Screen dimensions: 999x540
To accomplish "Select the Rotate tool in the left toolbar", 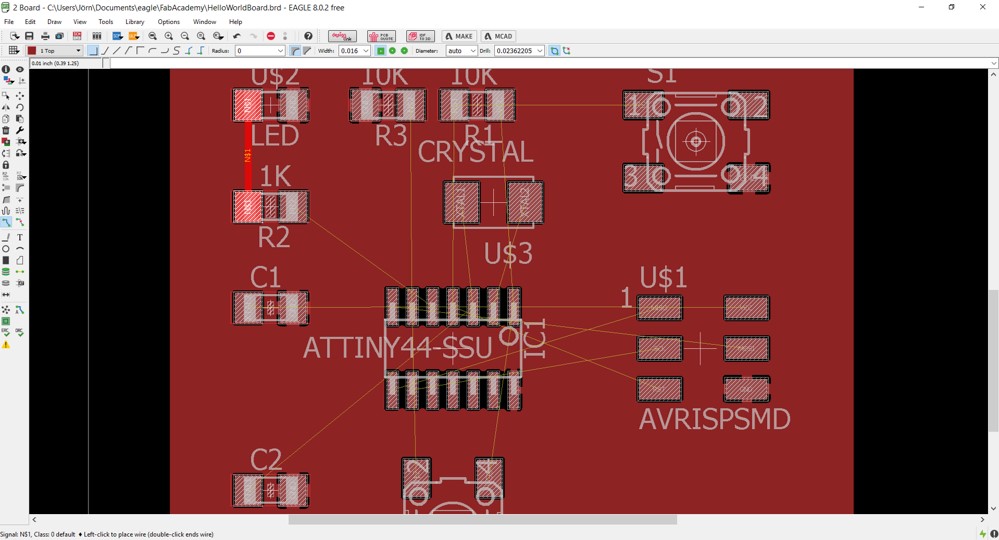I will [x=20, y=107].
